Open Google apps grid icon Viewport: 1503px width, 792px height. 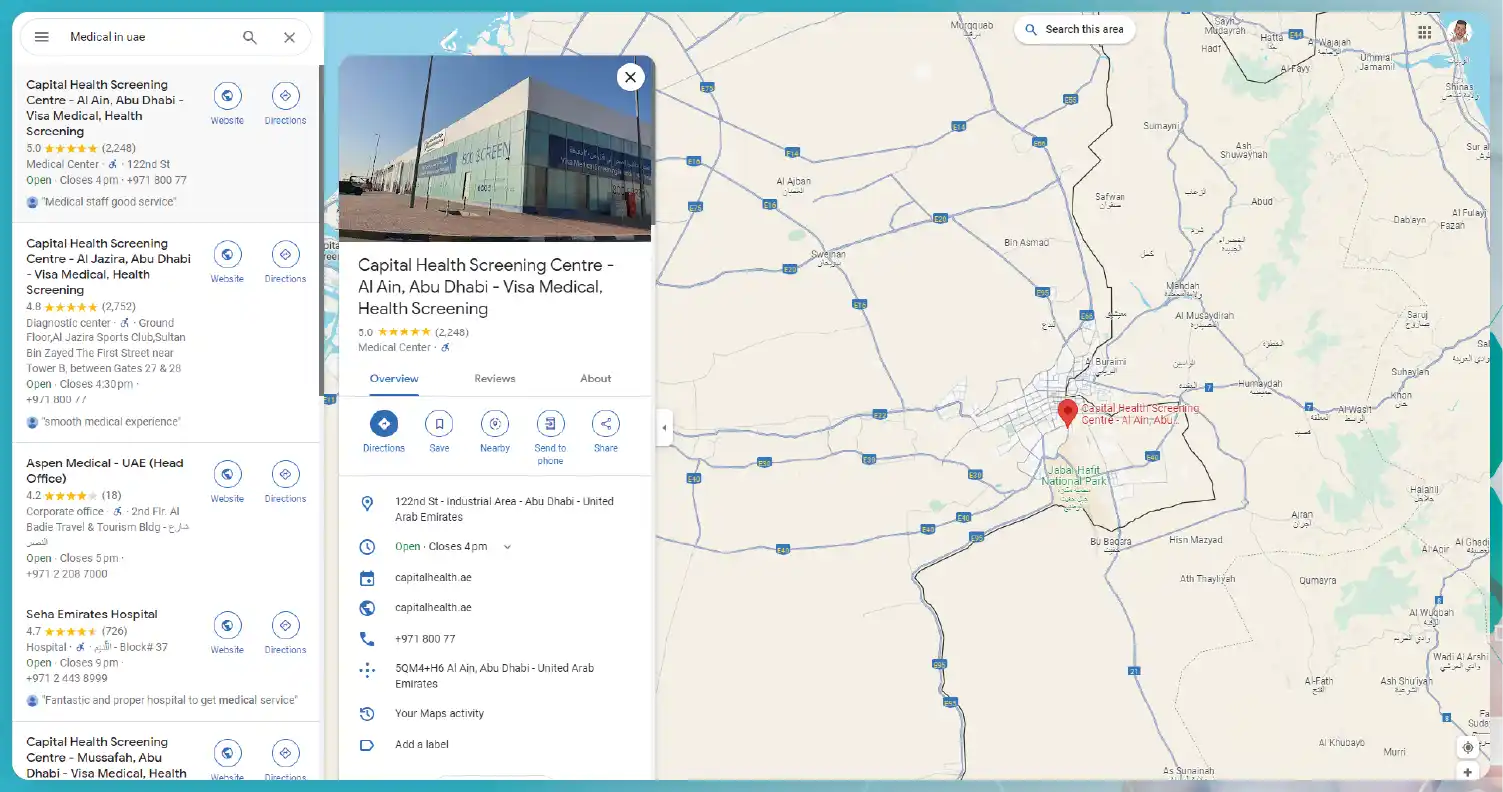(x=1425, y=31)
